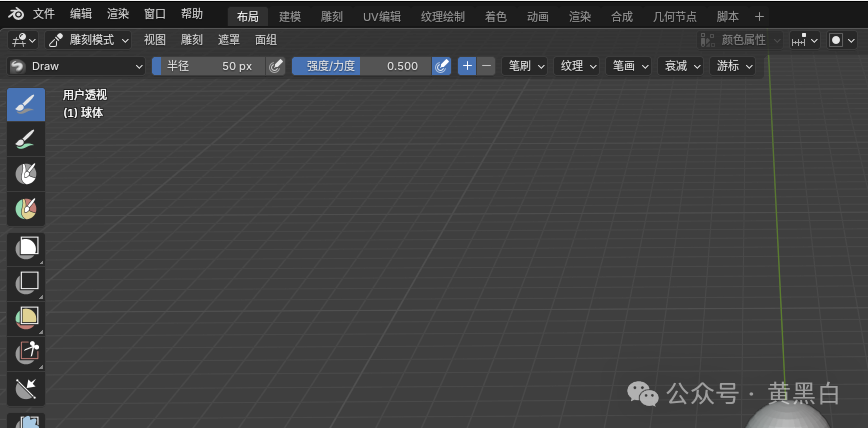Image resolution: width=868 pixels, height=428 pixels.
Task: Switch to the 合成 workspace tab
Action: point(622,17)
